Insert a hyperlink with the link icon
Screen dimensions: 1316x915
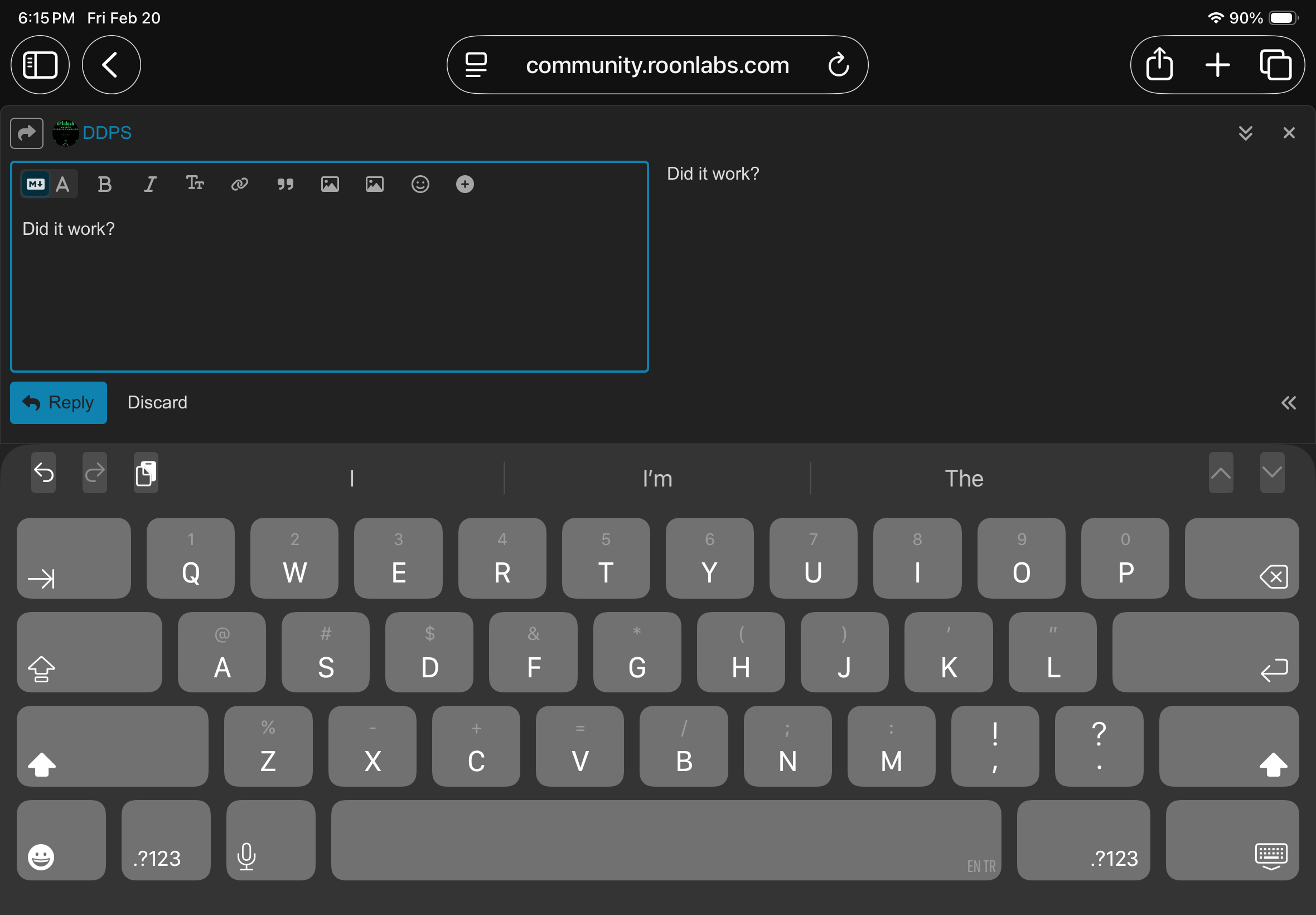pos(239,184)
